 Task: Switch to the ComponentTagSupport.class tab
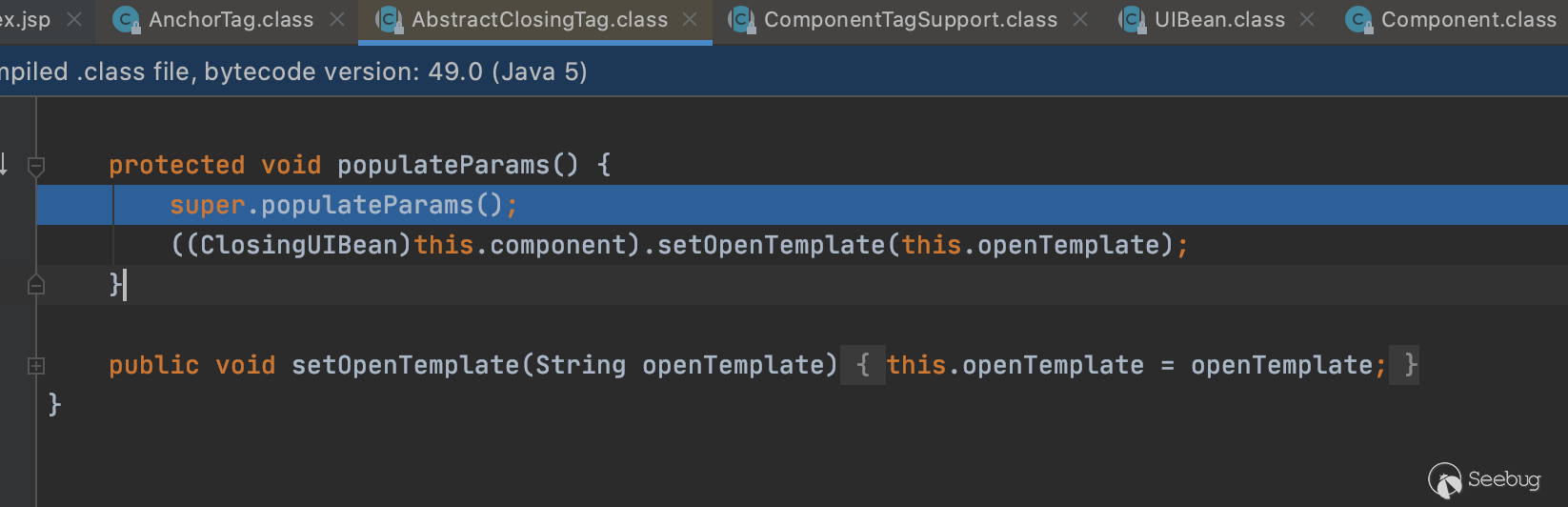pos(910,20)
